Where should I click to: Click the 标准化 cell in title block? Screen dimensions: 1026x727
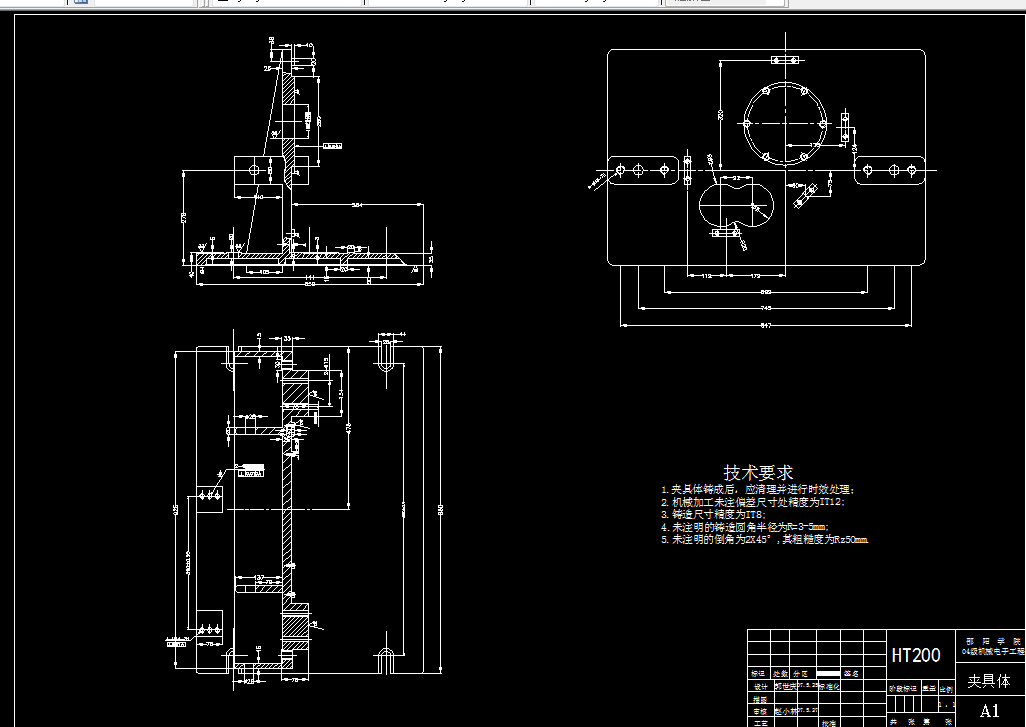[x=829, y=687]
